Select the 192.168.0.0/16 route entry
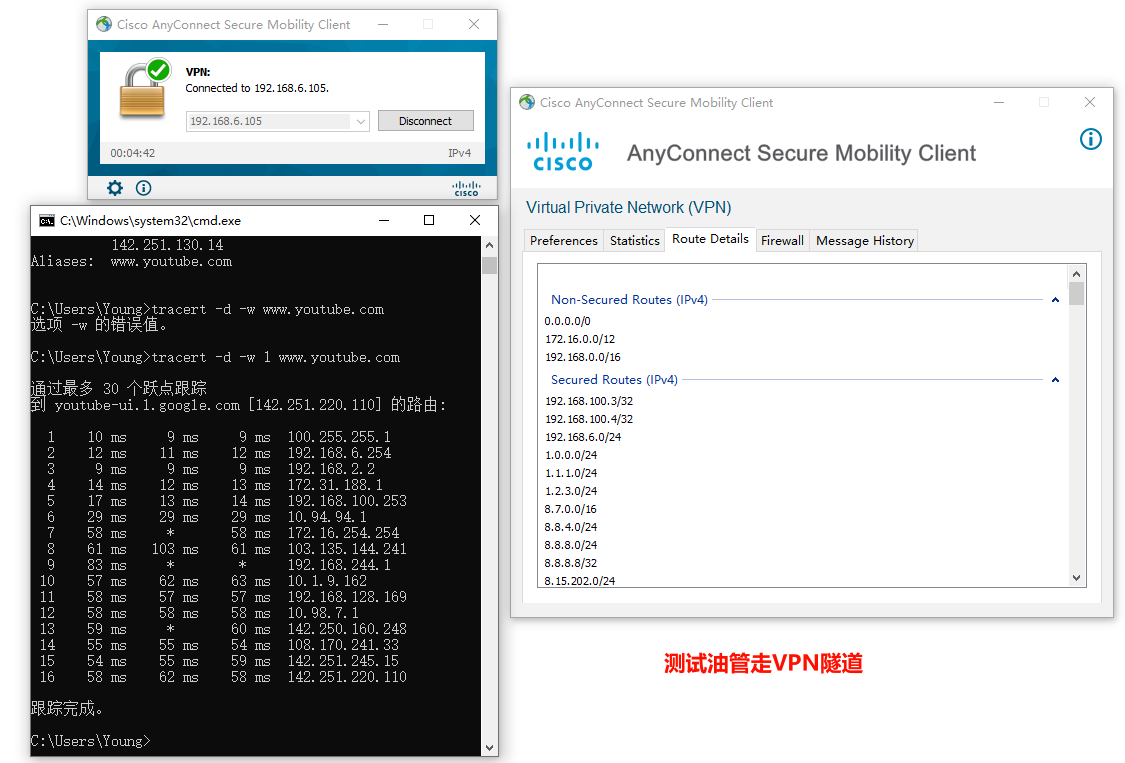This screenshot has height=763, width=1125. 583,357
